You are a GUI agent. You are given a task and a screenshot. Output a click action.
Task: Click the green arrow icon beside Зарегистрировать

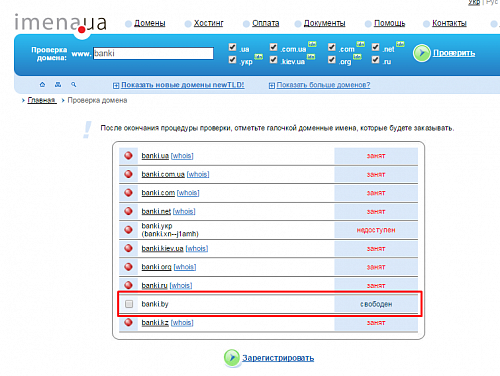point(232,358)
